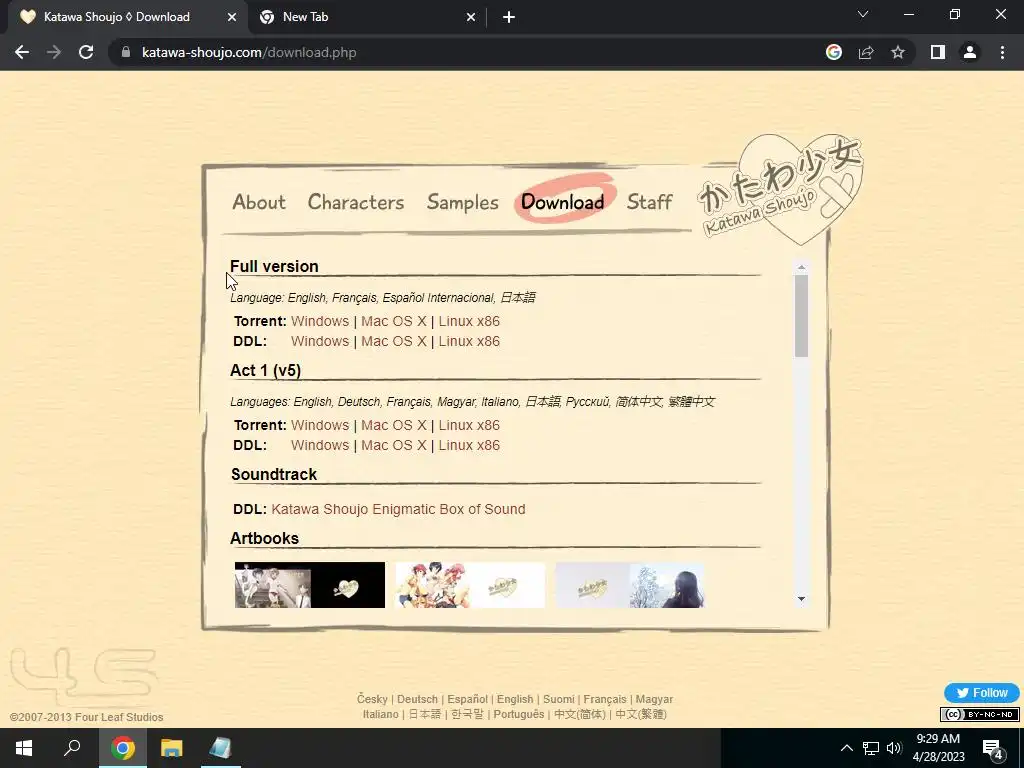Click the Twitter Follow button
The height and width of the screenshot is (768, 1024).
click(982, 693)
